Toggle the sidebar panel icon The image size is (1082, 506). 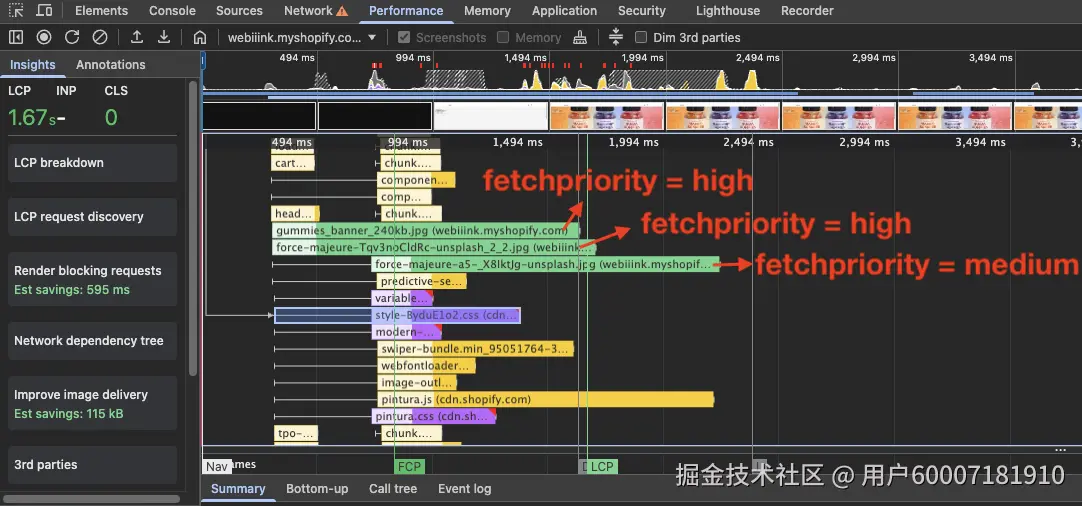pos(16,37)
